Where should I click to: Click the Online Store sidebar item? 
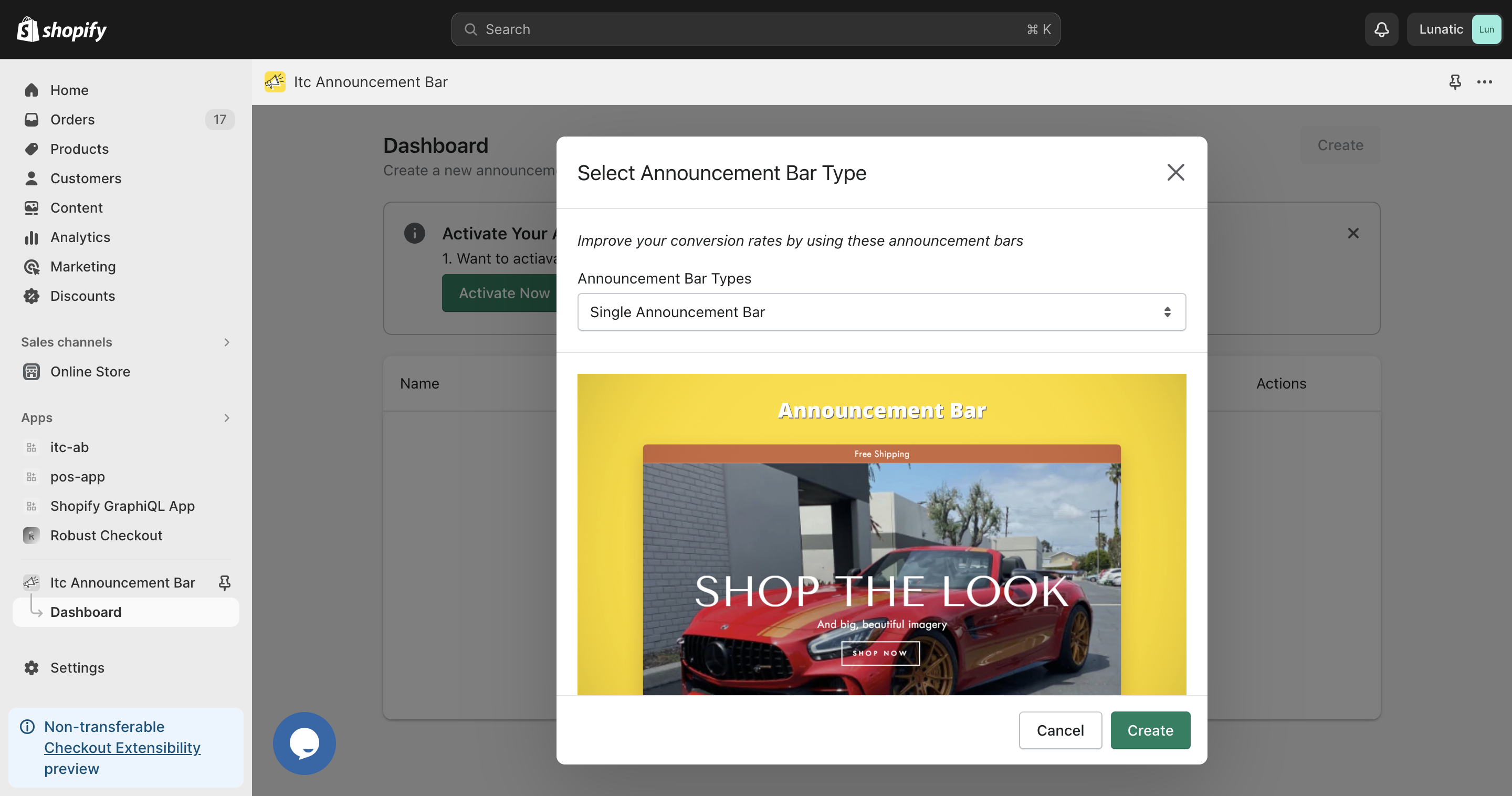point(90,371)
